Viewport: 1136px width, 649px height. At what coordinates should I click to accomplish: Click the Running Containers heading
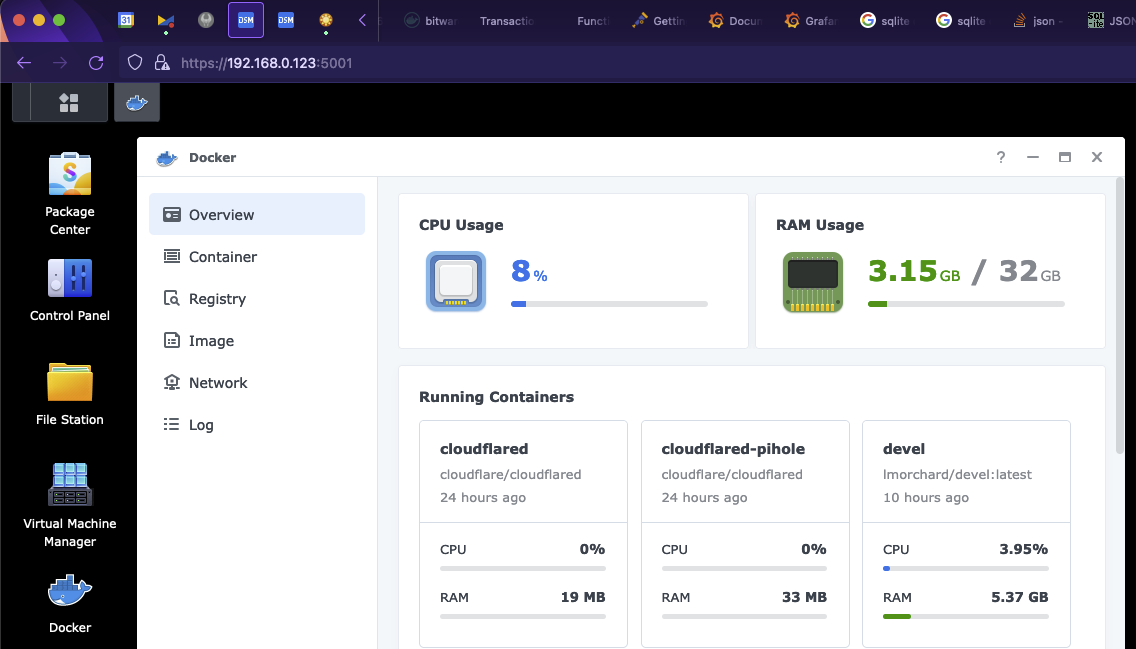click(x=496, y=397)
